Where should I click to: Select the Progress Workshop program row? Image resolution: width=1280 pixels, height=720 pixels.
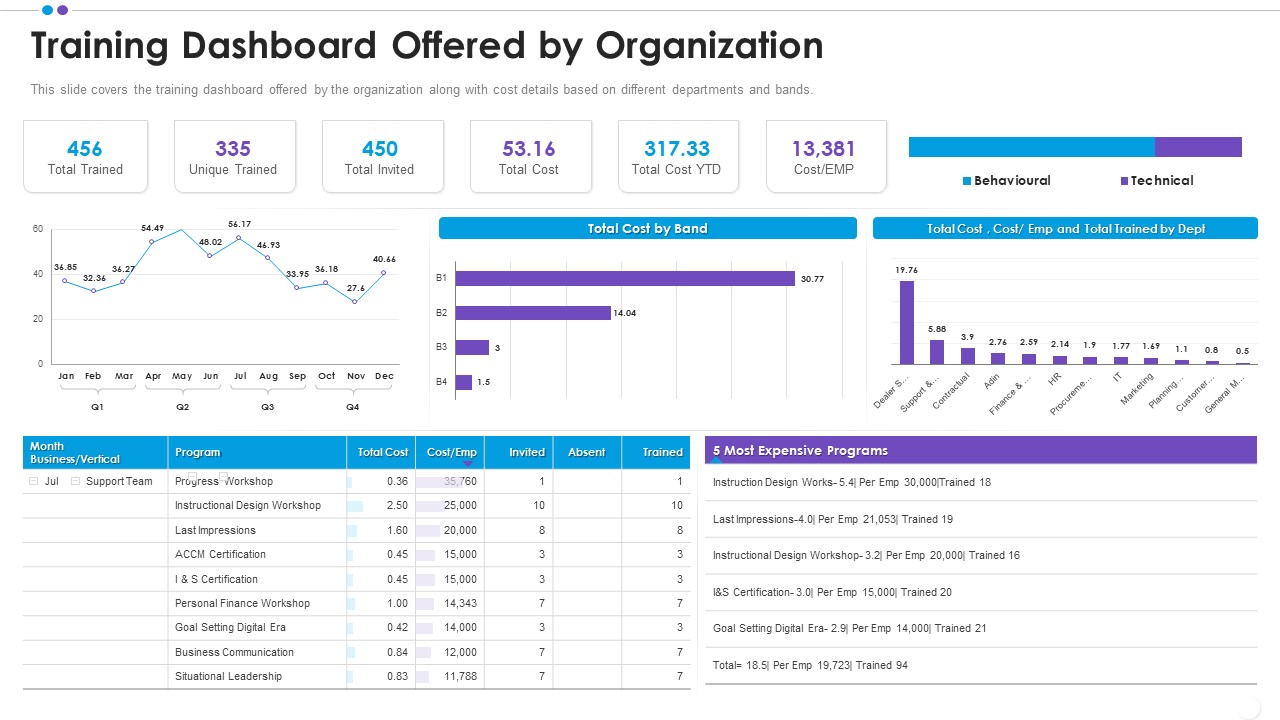click(356, 481)
